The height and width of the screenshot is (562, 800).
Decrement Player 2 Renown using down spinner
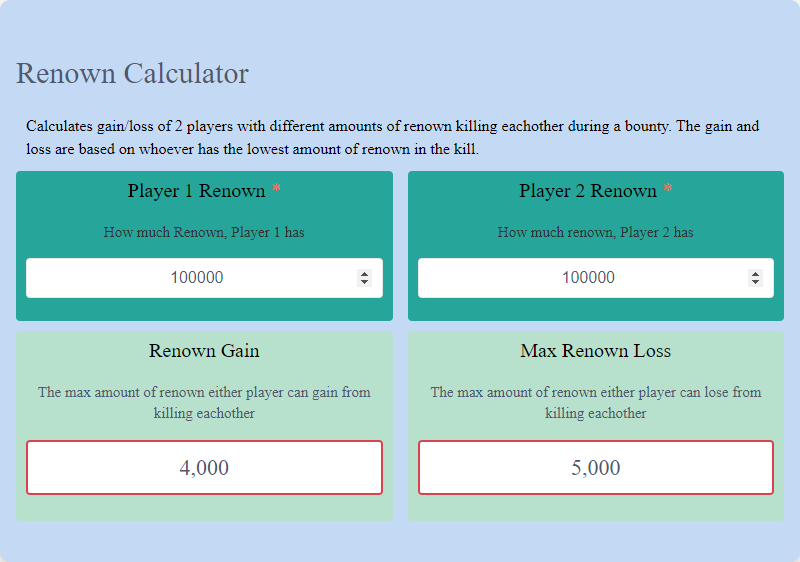(755, 283)
